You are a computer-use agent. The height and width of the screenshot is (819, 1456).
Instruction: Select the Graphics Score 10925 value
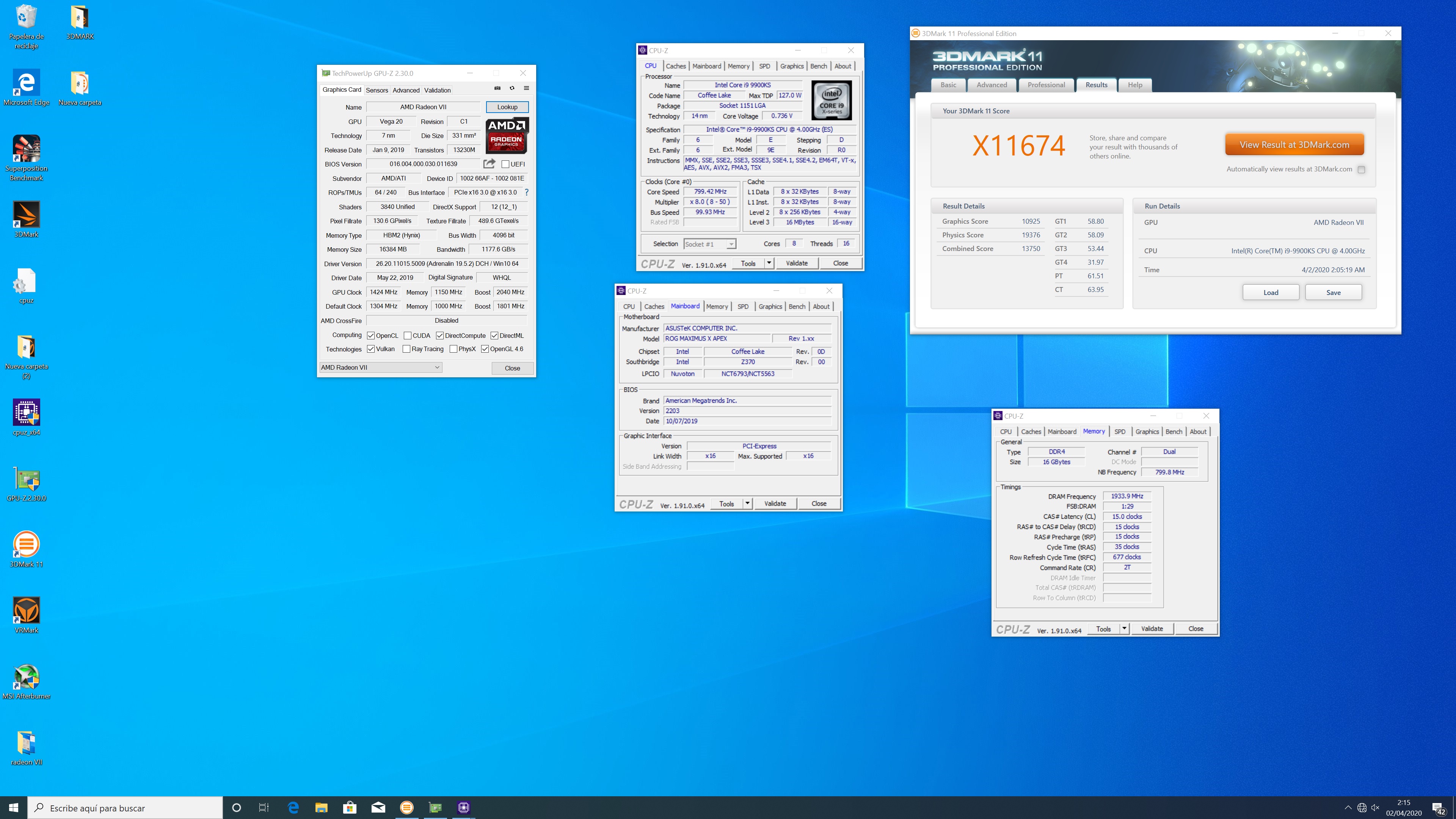click(1031, 221)
